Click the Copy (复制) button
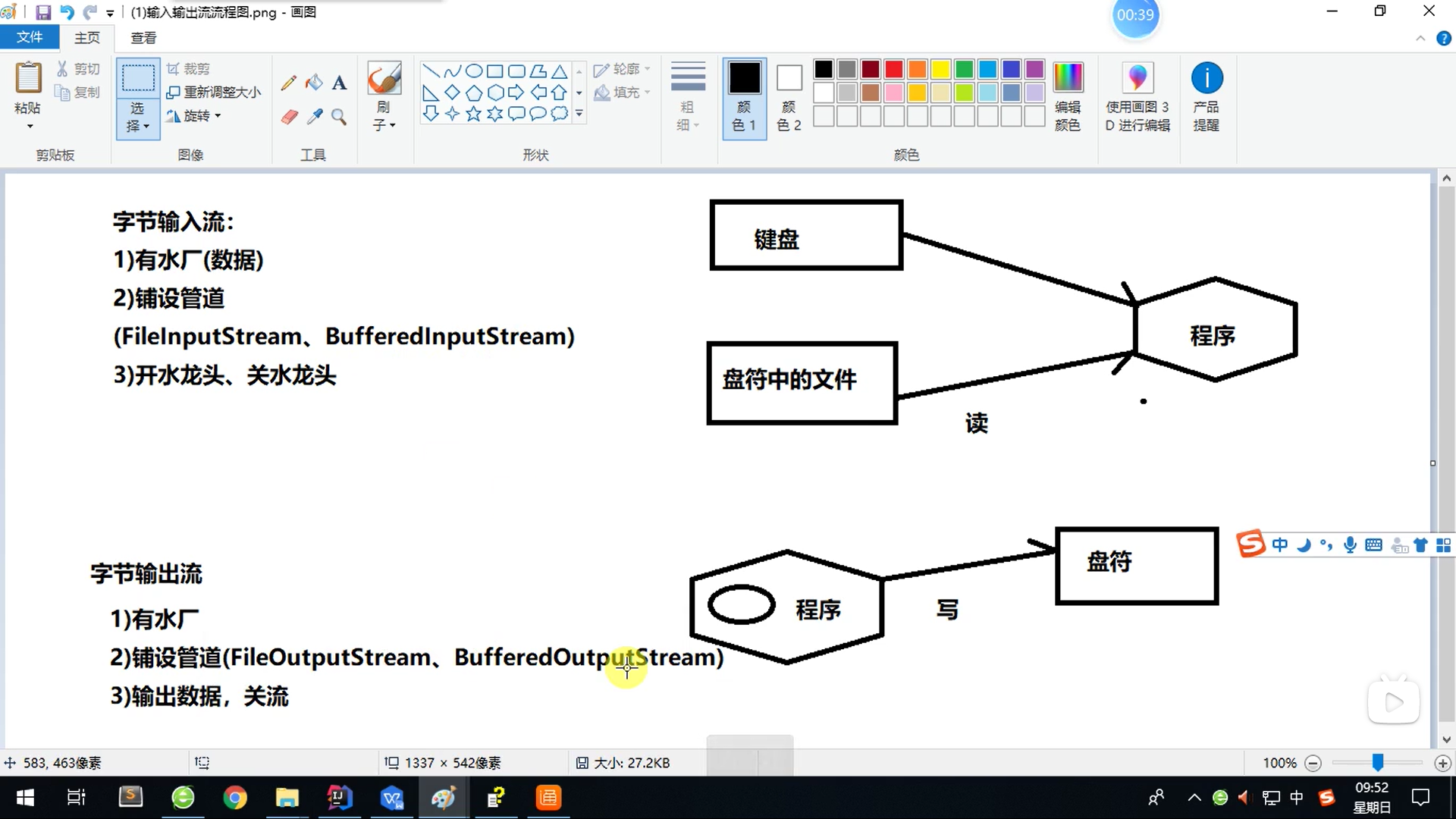1456x819 pixels. tap(78, 93)
